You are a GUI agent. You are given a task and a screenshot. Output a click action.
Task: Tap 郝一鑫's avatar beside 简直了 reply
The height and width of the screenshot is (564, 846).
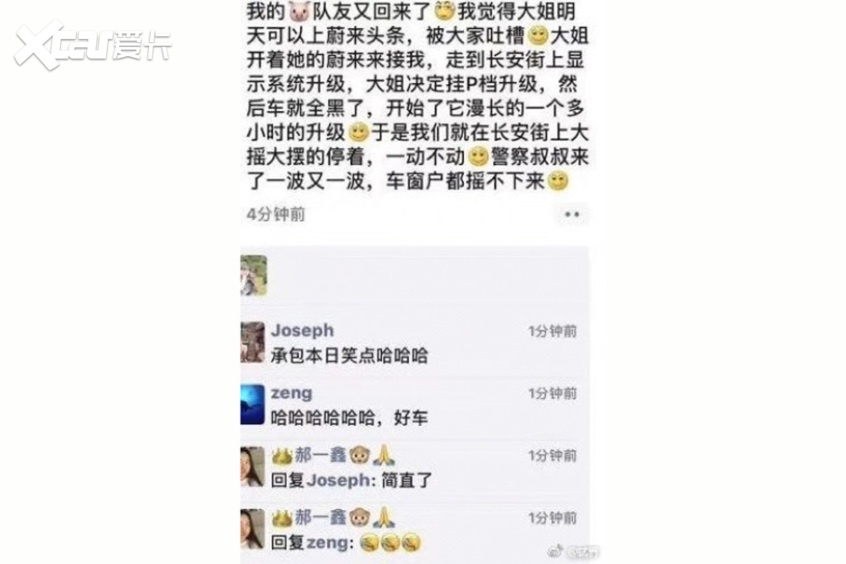click(x=253, y=467)
